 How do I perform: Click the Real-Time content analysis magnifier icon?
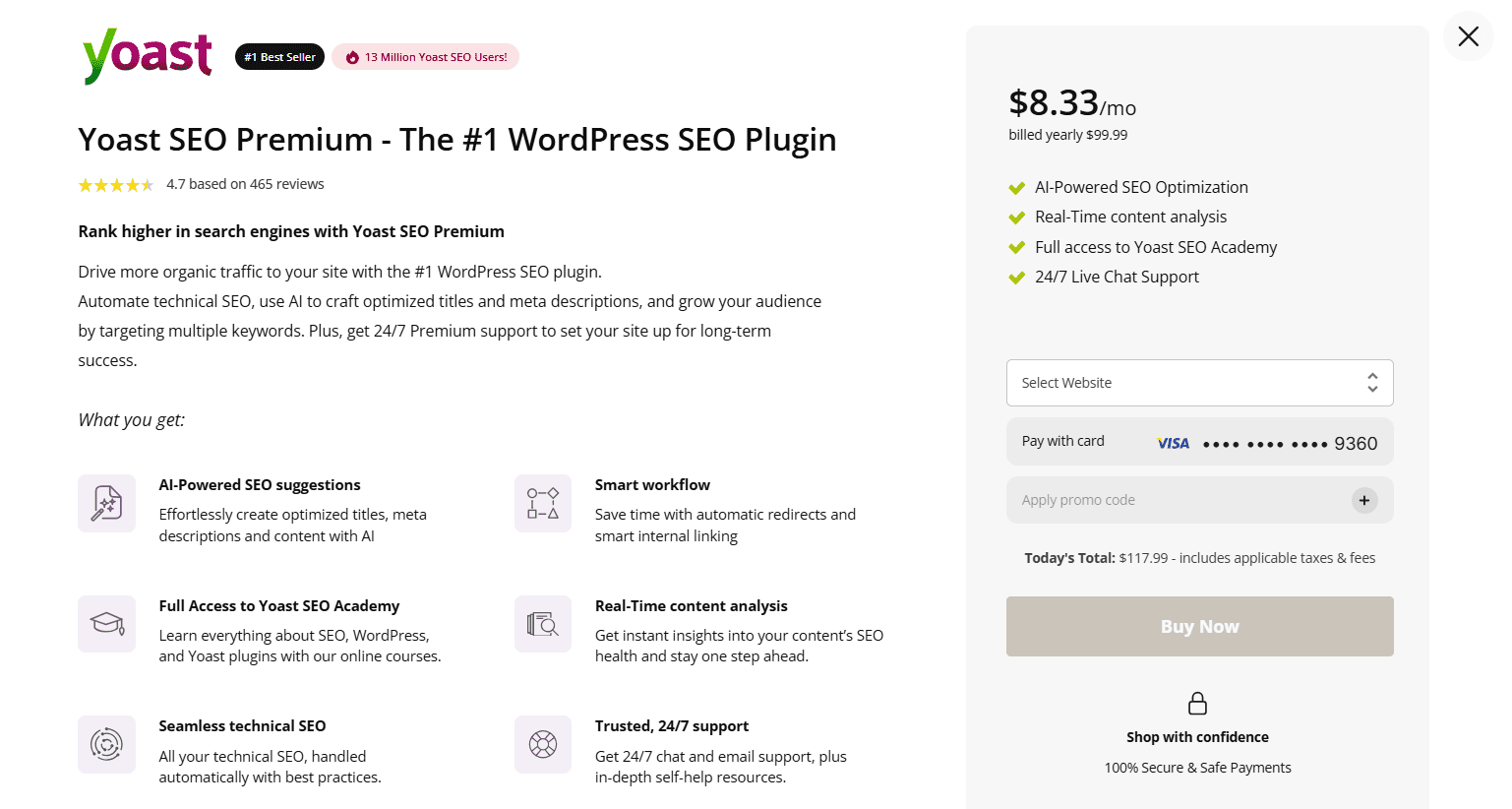pyautogui.click(x=542, y=623)
